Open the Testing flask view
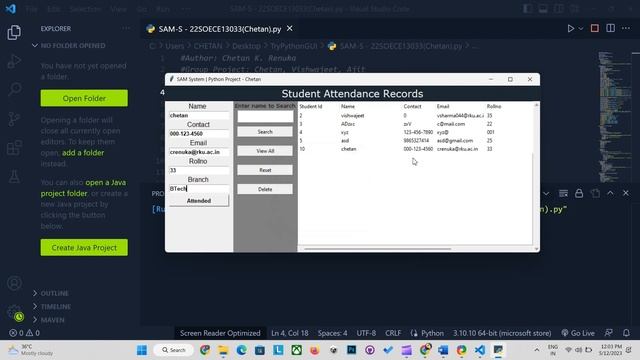 coord(14,177)
